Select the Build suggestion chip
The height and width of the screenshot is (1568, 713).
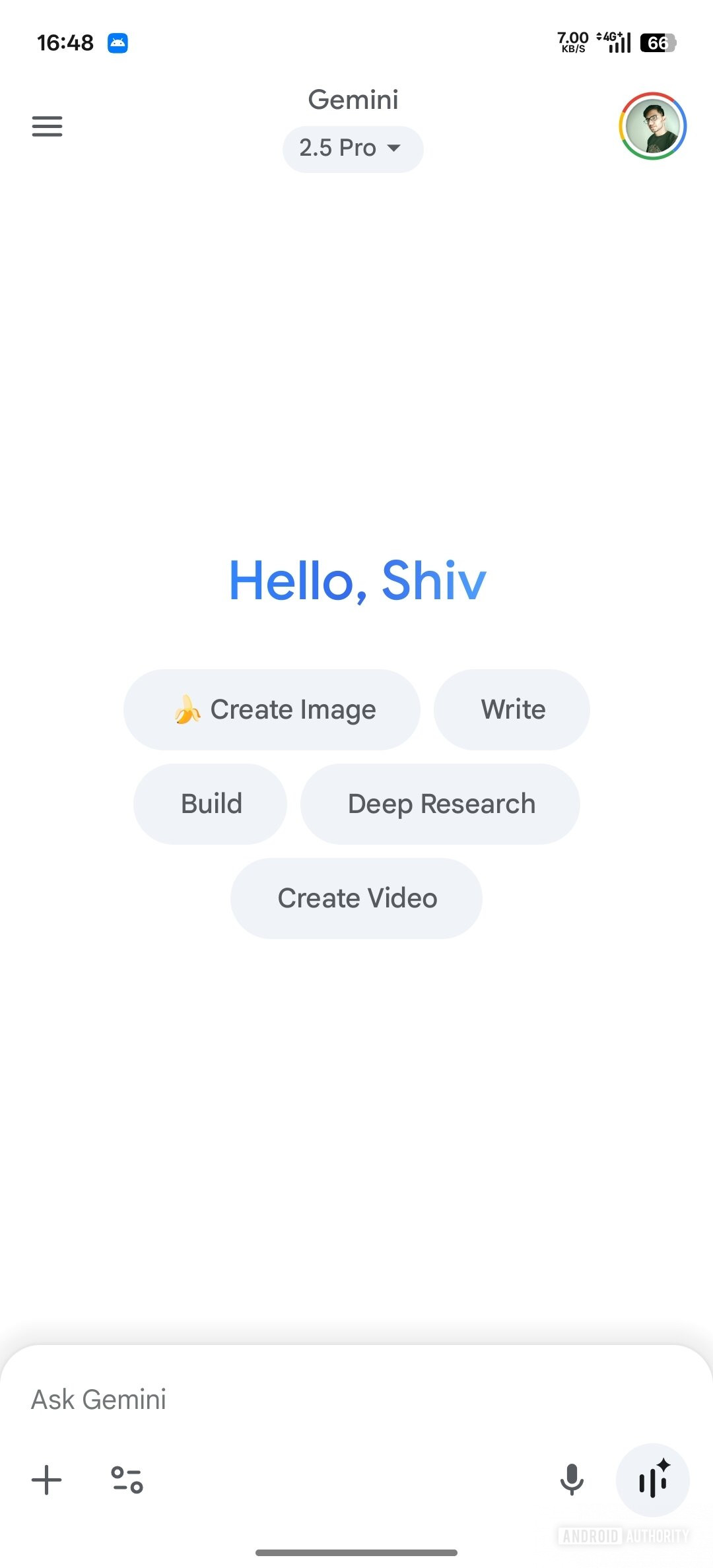210,804
